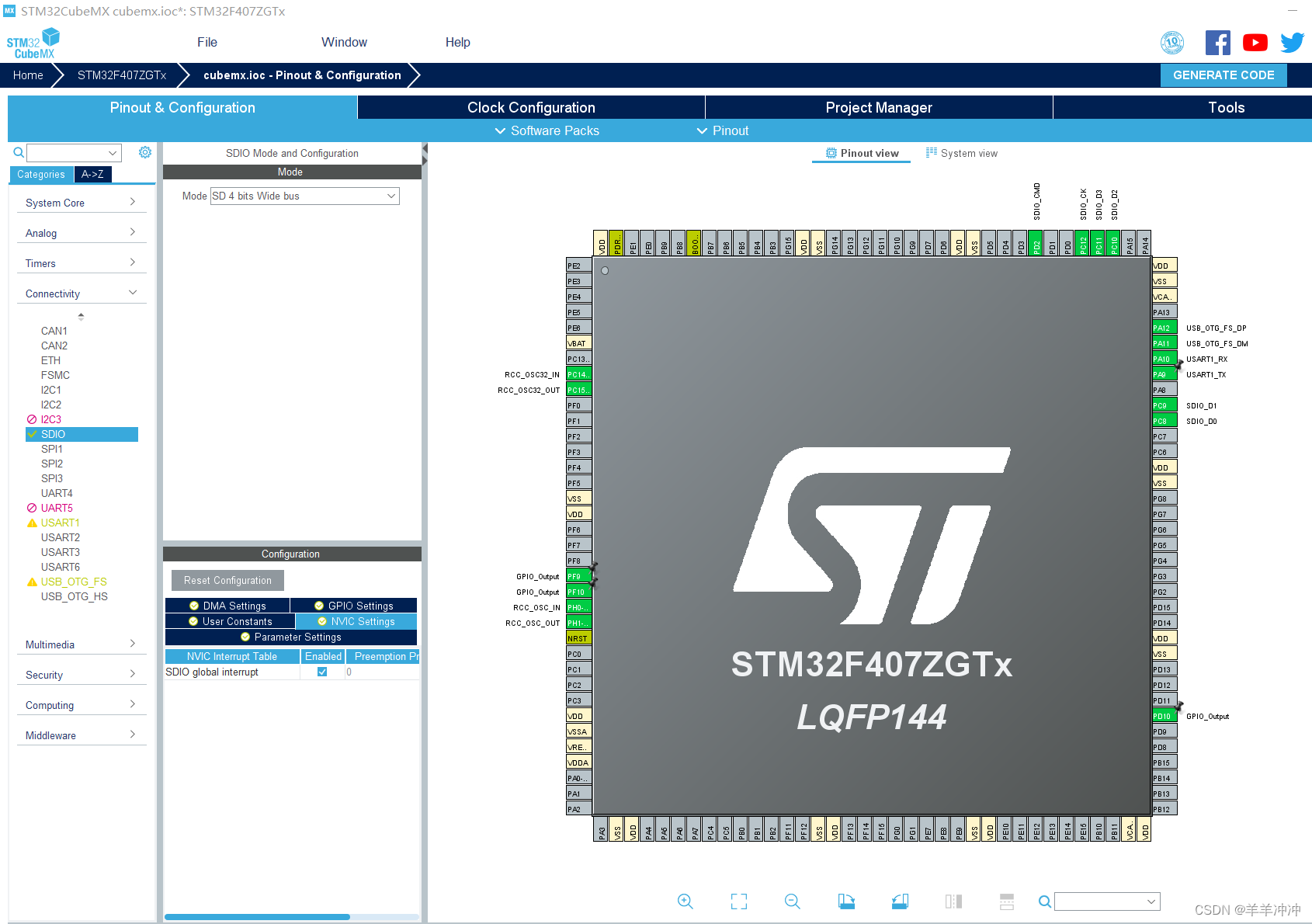Image resolution: width=1312 pixels, height=924 pixels.
Task: Open the Twitter link icon
Action: coord(1292,43)
